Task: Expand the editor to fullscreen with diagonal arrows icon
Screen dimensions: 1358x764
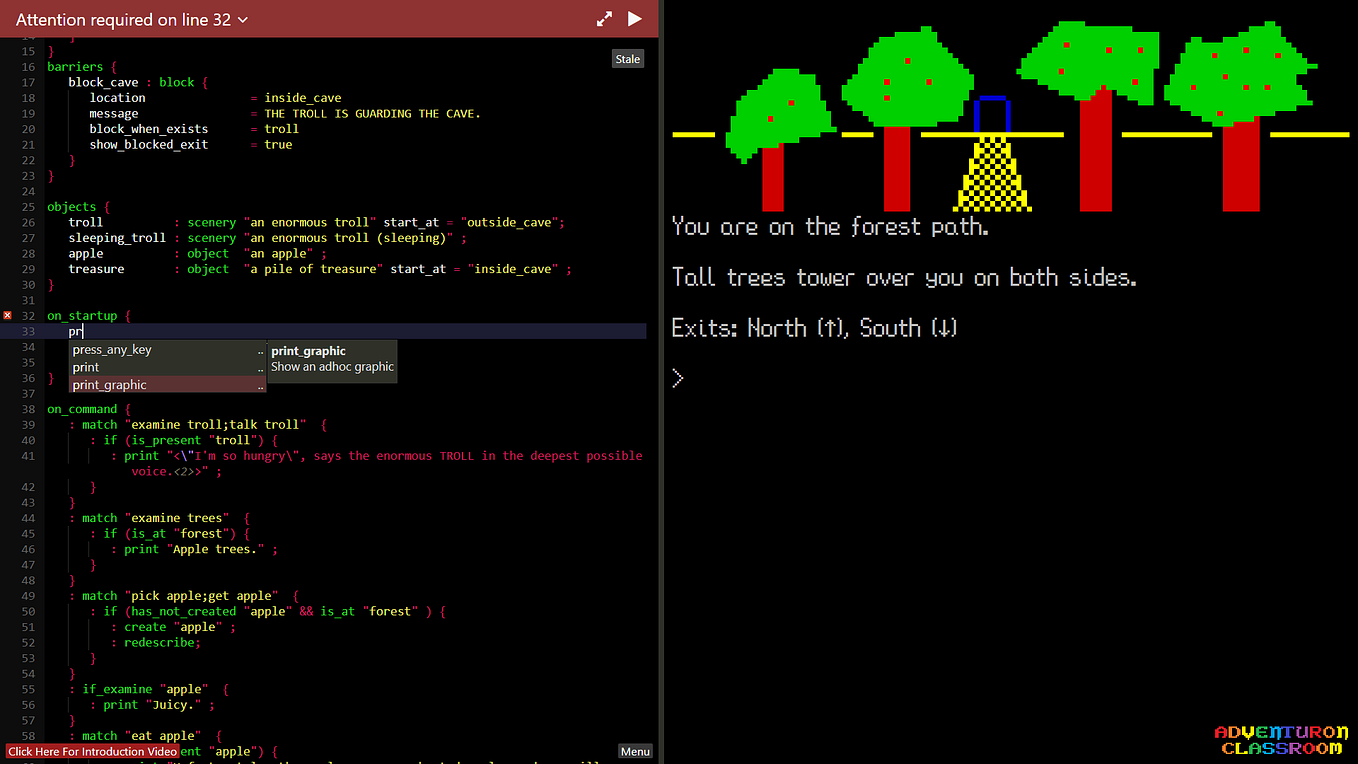Action: [x=603, y=18]
